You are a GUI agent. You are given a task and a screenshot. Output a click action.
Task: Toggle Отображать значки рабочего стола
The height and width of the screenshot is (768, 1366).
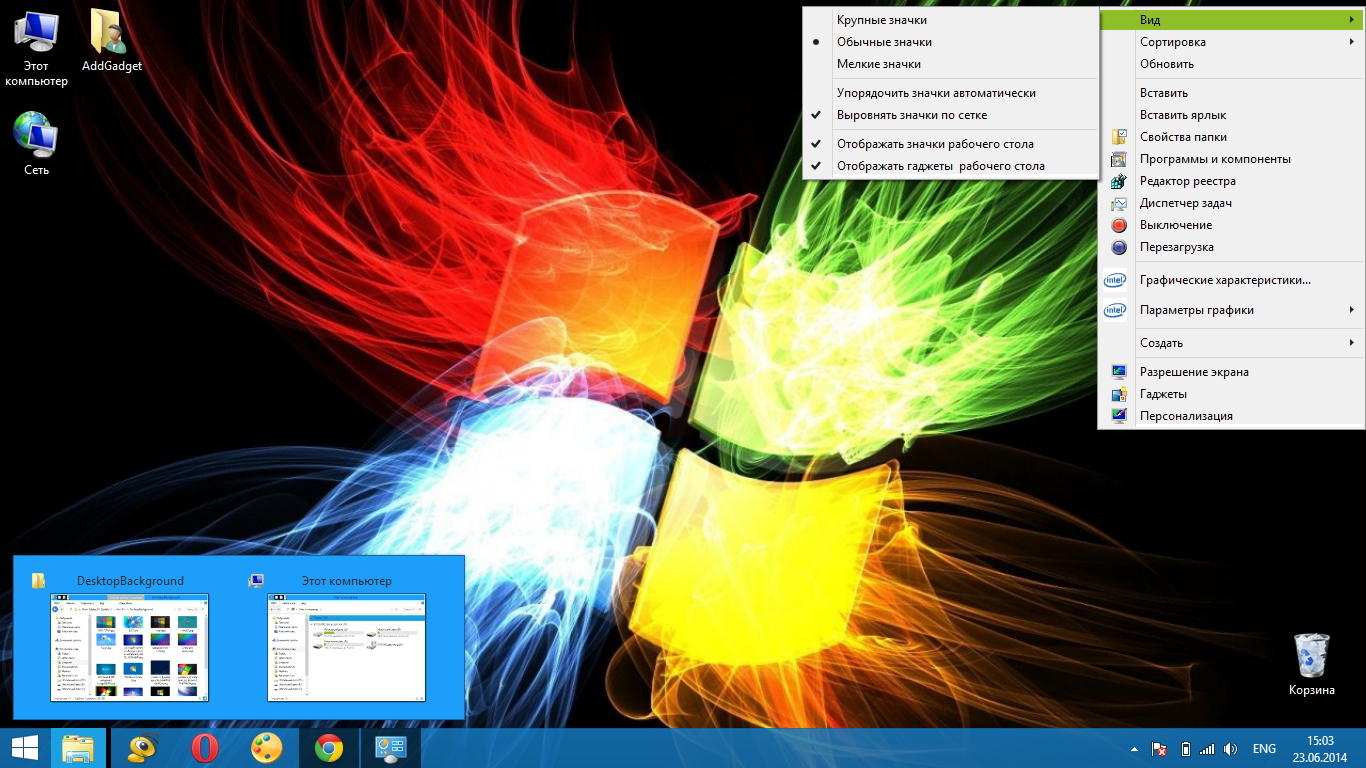(x=950, y=144)
